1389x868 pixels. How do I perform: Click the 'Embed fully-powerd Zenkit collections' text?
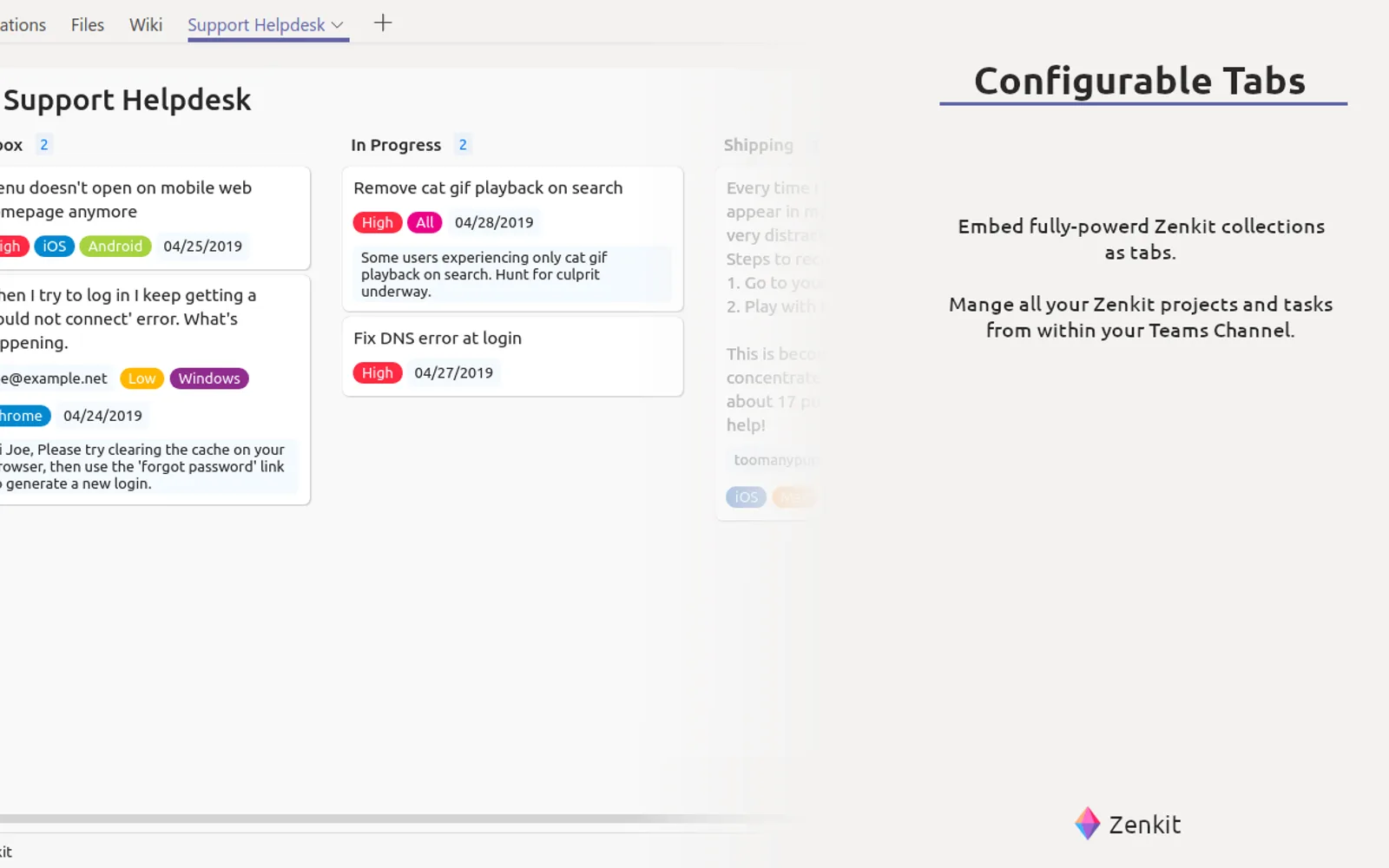(1141, 240)
